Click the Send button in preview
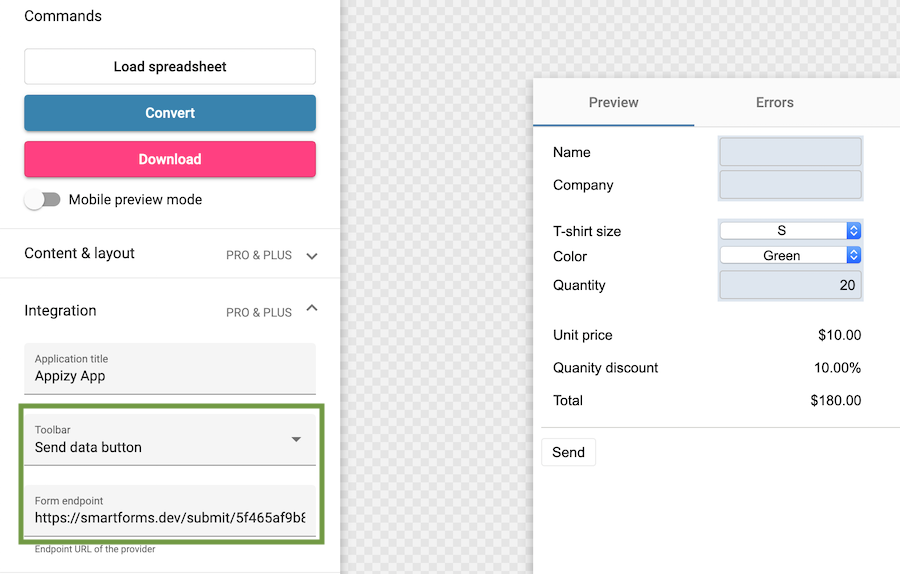The image size is (900, 574). point(568,452)
